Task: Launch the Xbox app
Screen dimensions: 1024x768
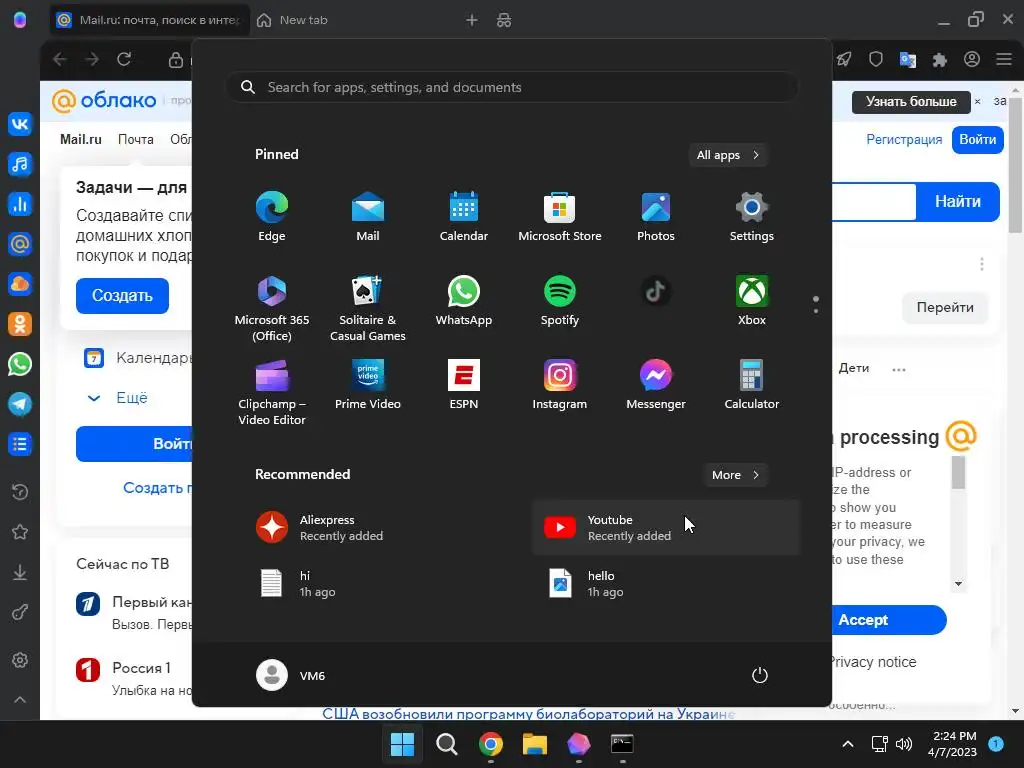Action: (752, 300)
